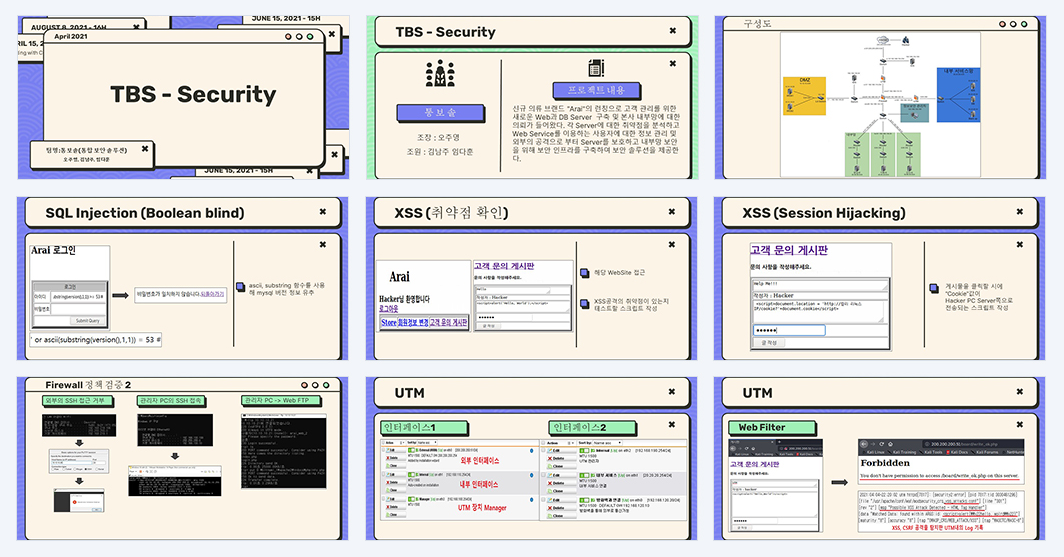This screenshot has height=557, width=1064.
Task: Click 고객 문의 게시판 heading in Session Hijacking slide
Action: (789, 250)
